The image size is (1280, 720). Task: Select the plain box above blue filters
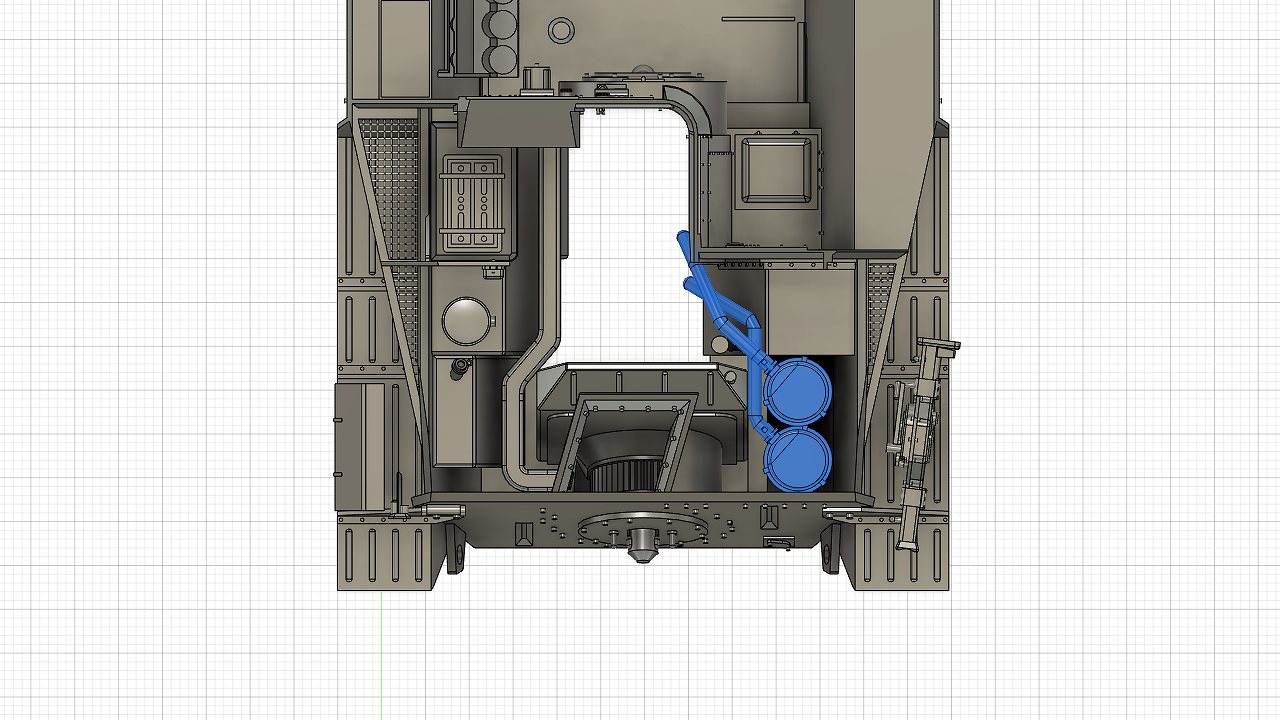point(810,310)
